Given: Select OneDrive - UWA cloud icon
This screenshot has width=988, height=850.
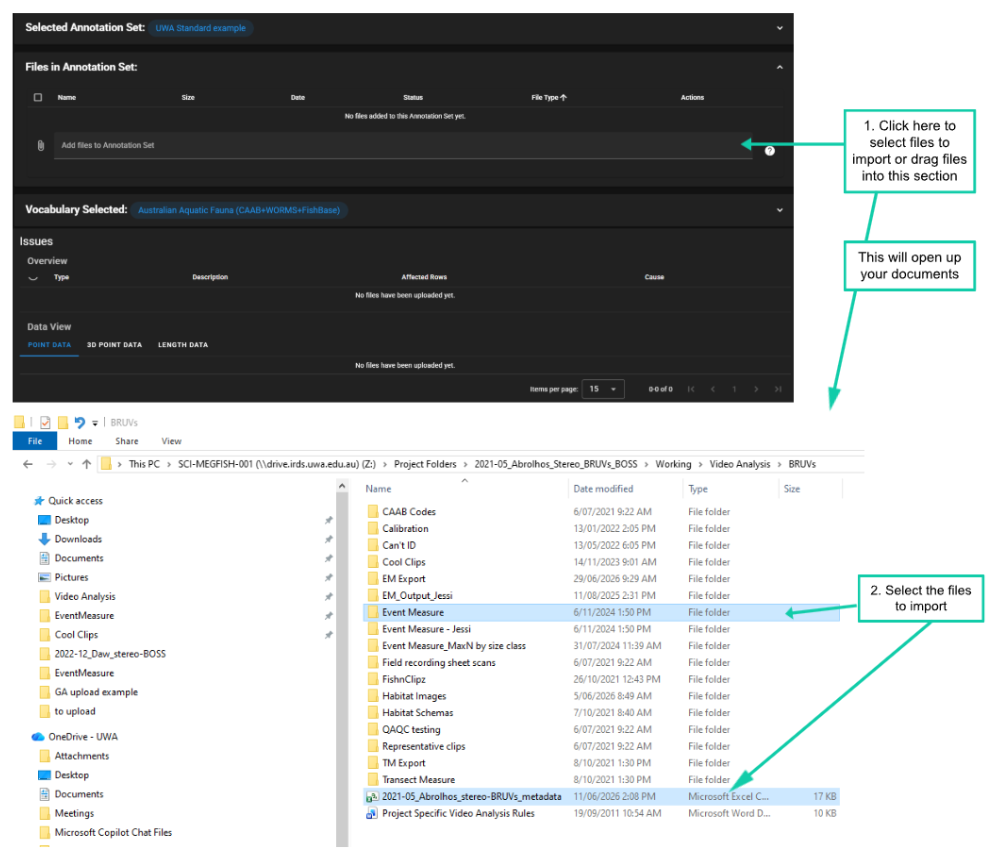Looking at the screenshot, I should coord(38,737).
